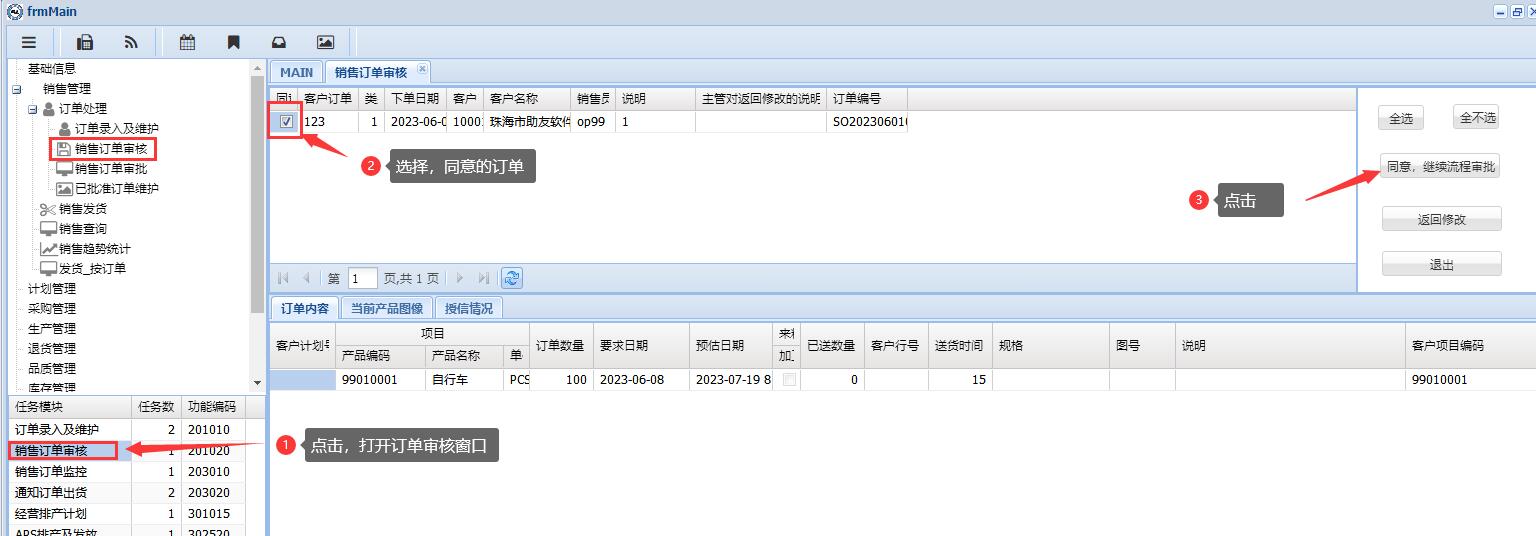Click save-disk icon beside 销售订单审核 tree node
Viewport: 1536px width, 536px height.
pos(64,149)
